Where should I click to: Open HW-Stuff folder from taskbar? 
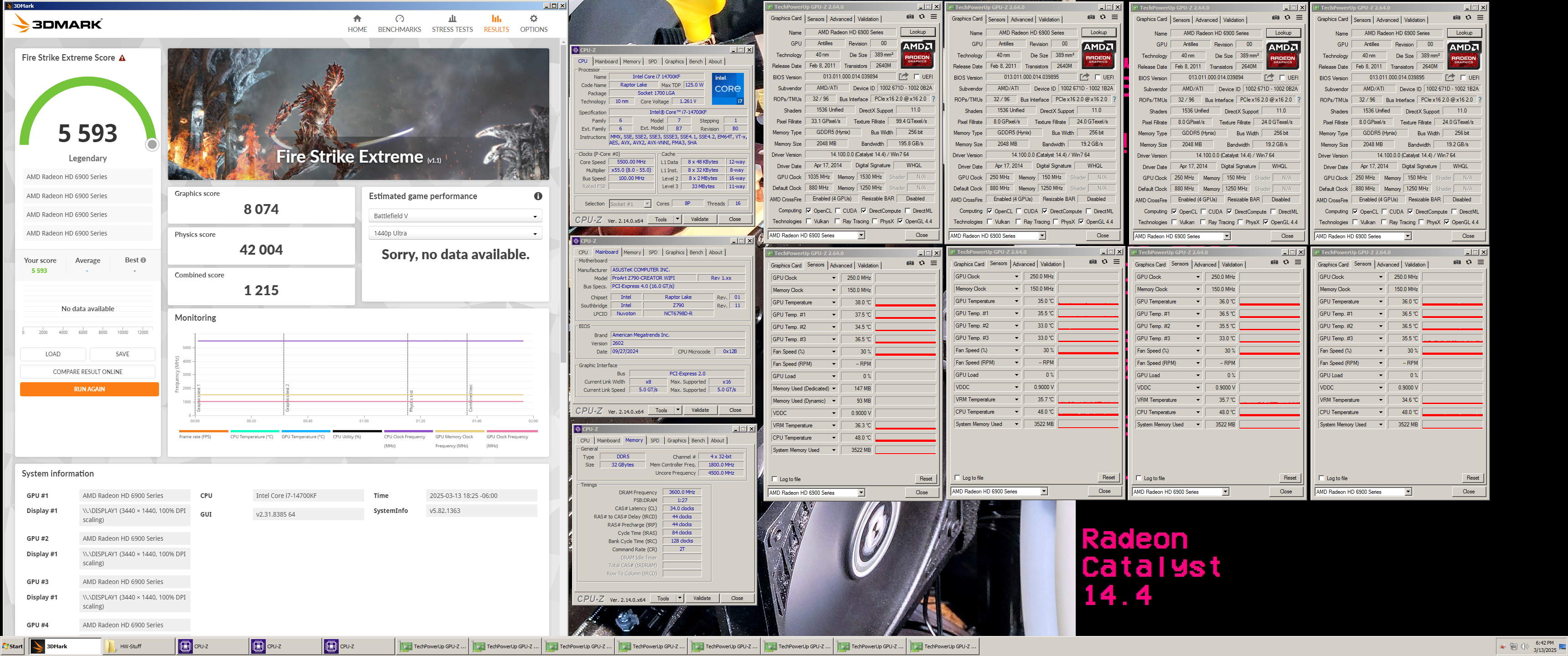point(139,646)
